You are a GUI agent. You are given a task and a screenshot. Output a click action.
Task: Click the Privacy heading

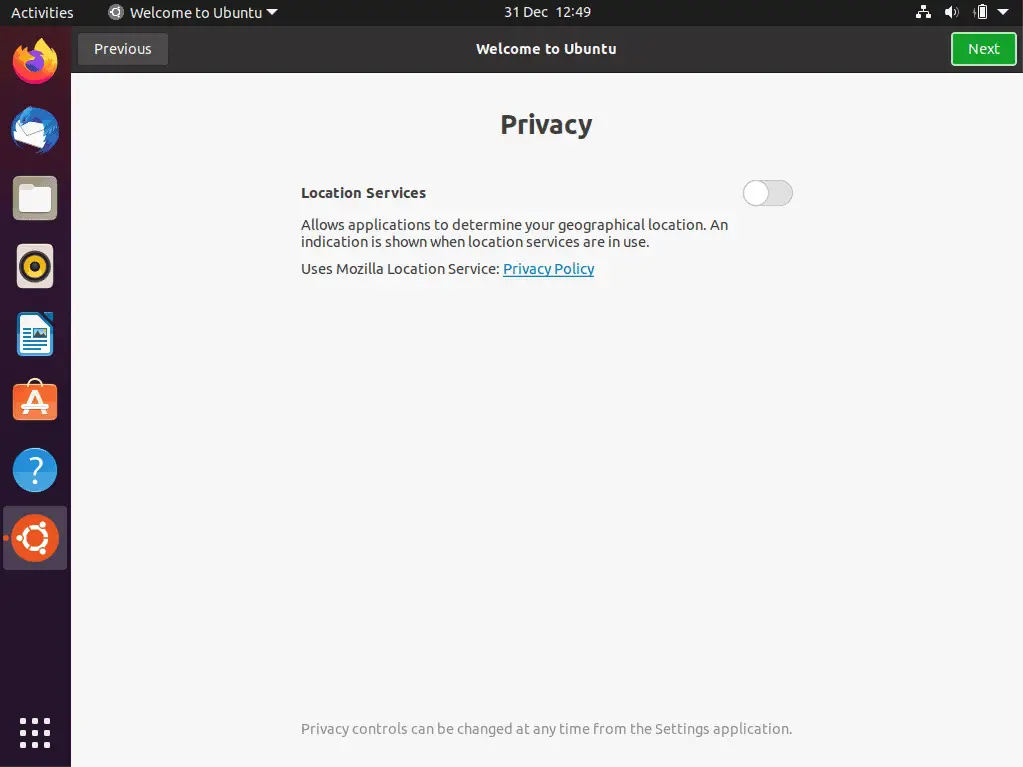pos(547,125)
